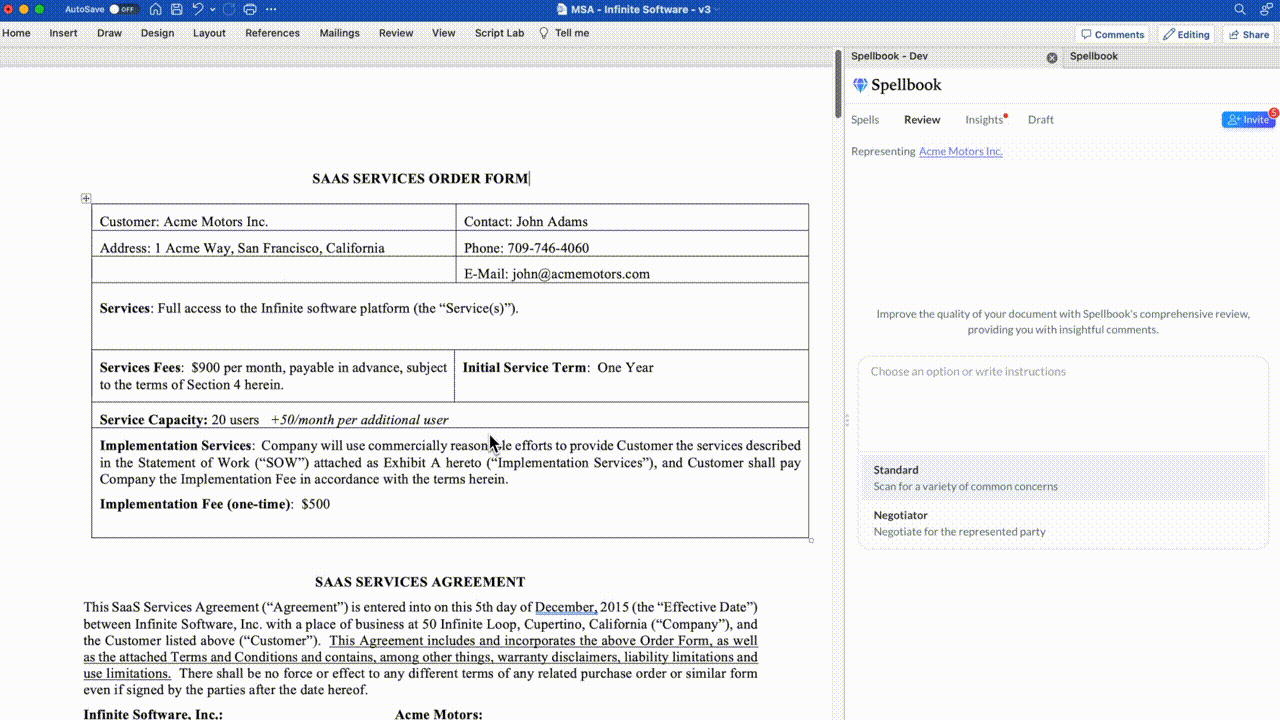
Task: Click the document vertical scrollbar thumb
Action: [x=838, y=84]
